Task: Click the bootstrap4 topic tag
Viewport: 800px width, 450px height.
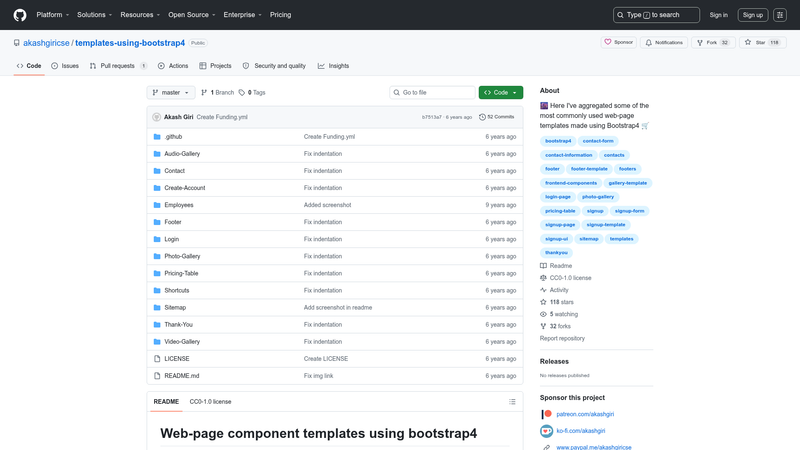Action: tap(558, 141)
